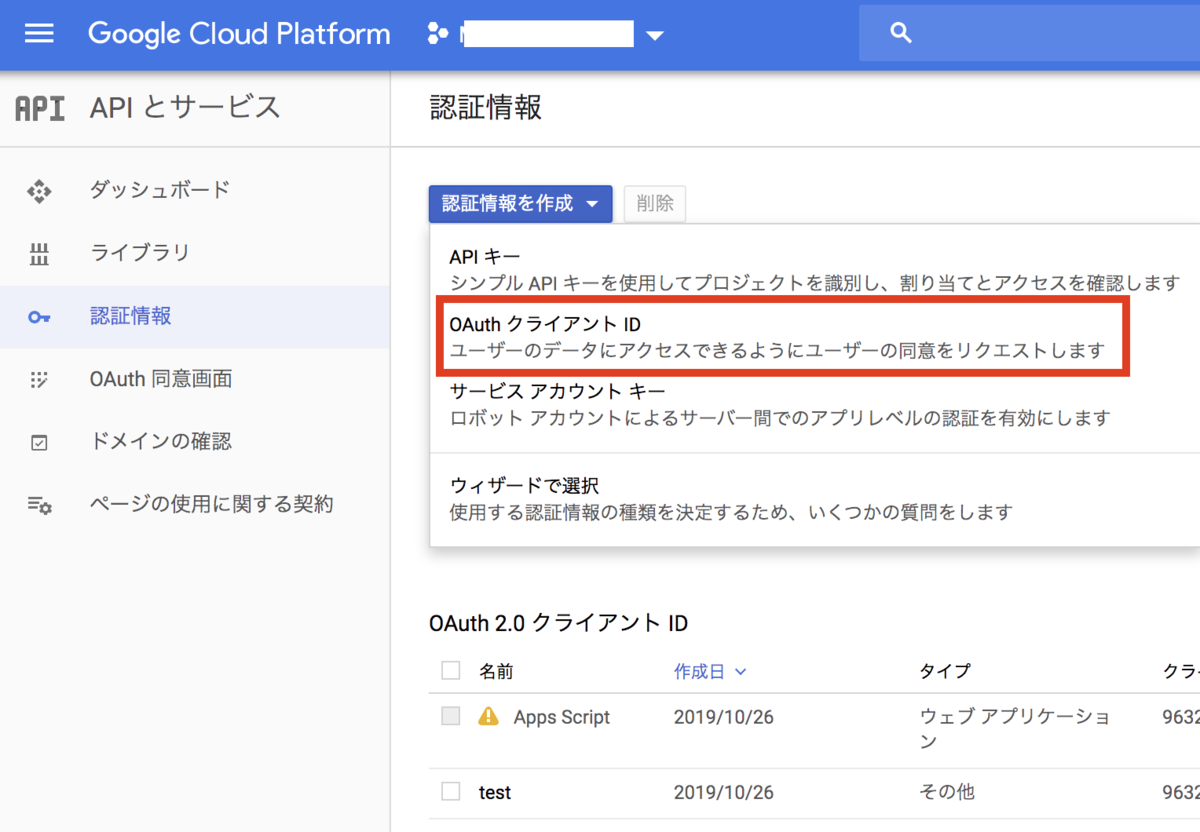Screen dimensions: 1200x832
Task: Open ダッシュボード in the sidebar
Action: tap(160, 190)
